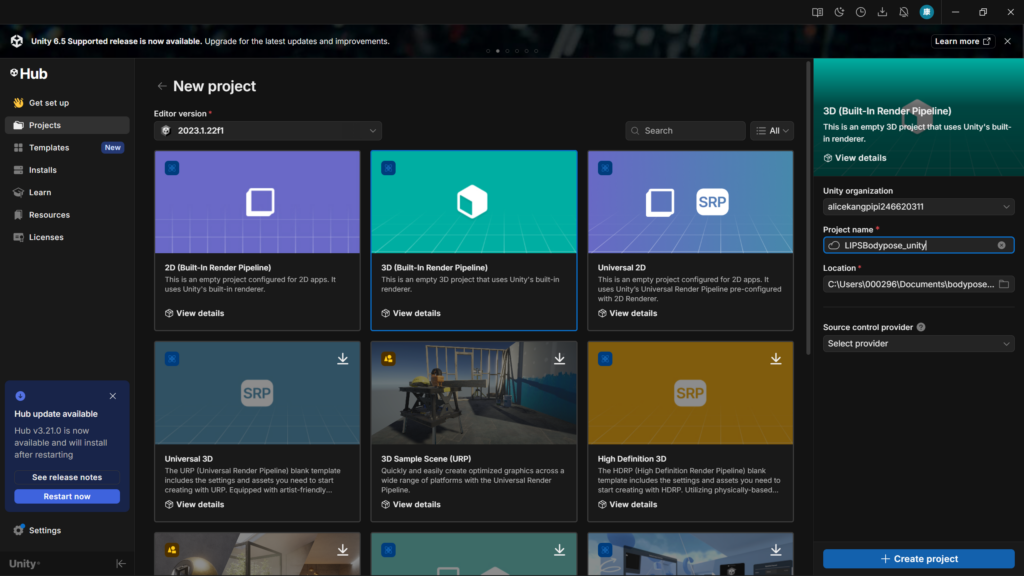Image resolution: width=1024 pixels, height=576 pixels.
Task: Click the Create project button
Action: coord(918,559)
